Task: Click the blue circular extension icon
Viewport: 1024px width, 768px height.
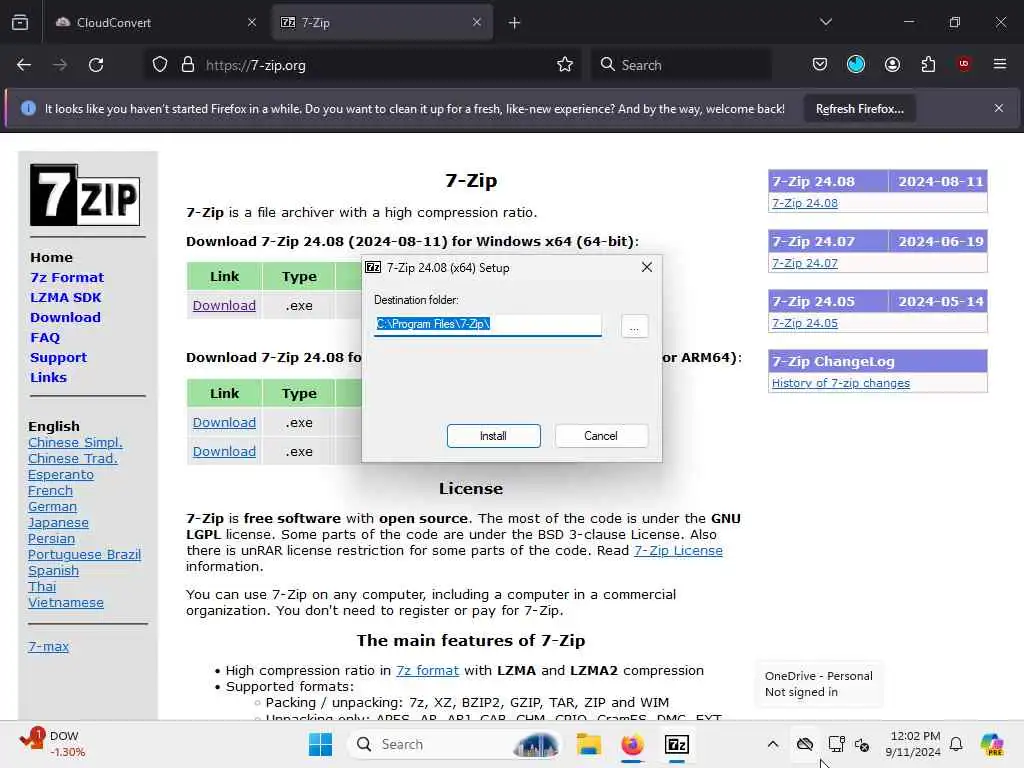Action: click(x=856, y=64)
